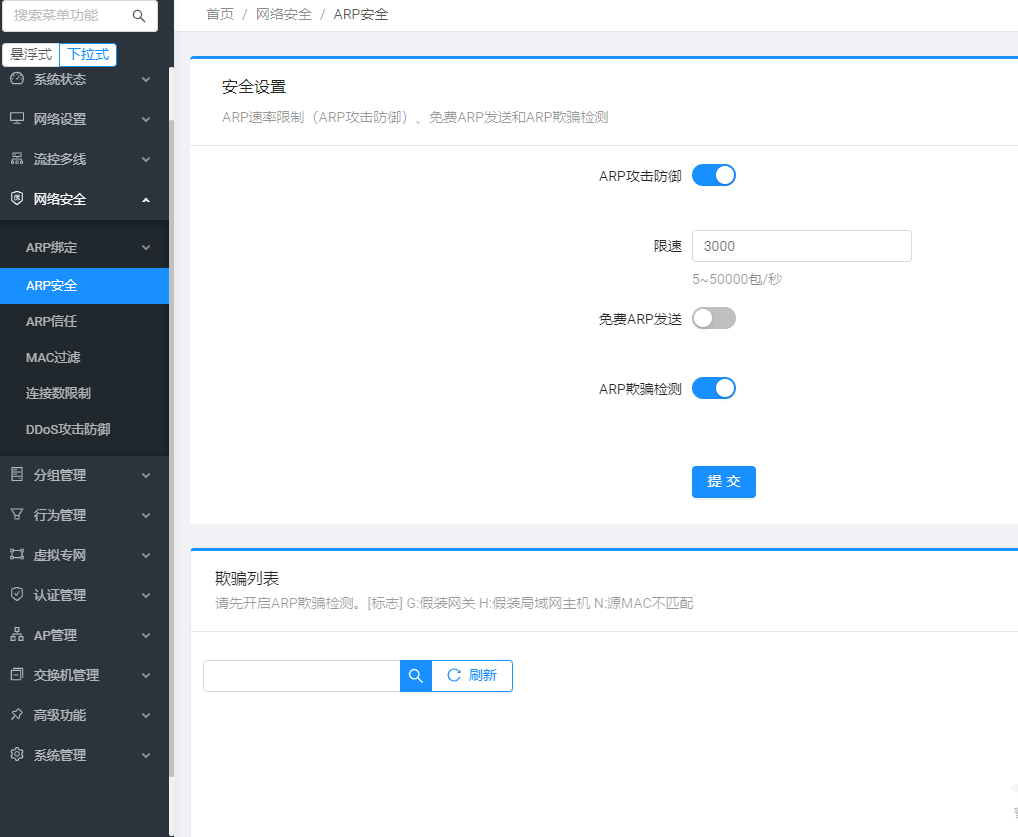Click the network settings monitor icon
1018x837 pixels.
[x=17, y=118]
